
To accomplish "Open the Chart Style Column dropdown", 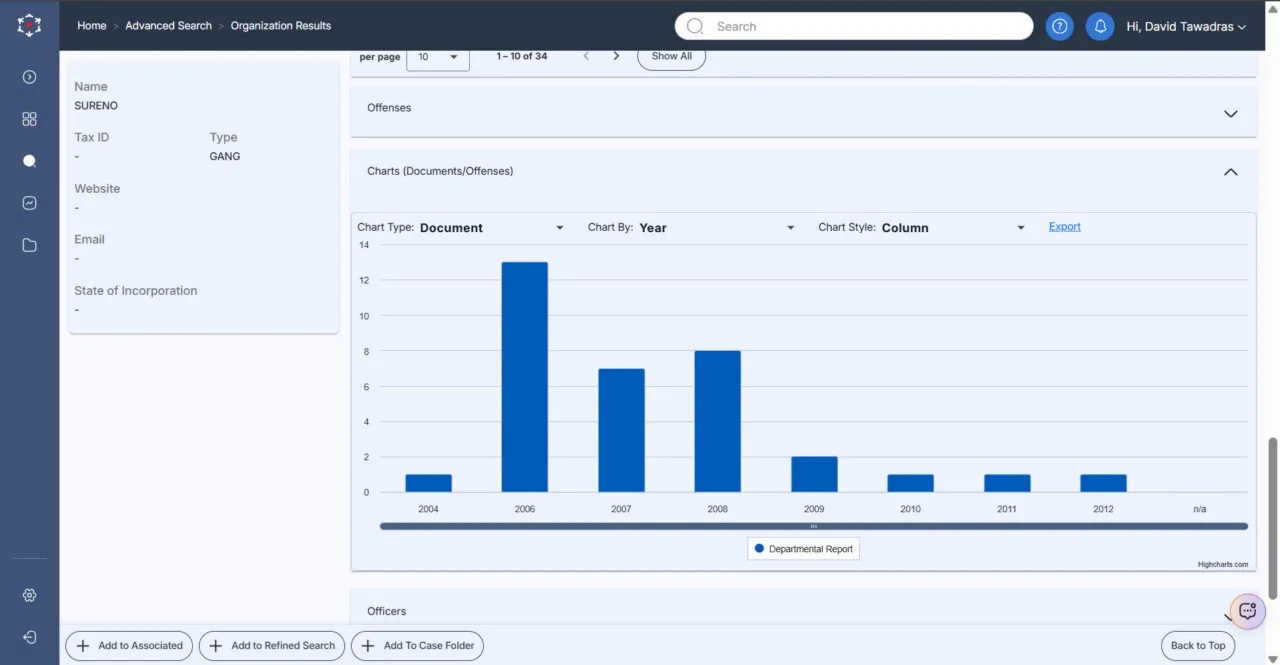I will [953, 228].
